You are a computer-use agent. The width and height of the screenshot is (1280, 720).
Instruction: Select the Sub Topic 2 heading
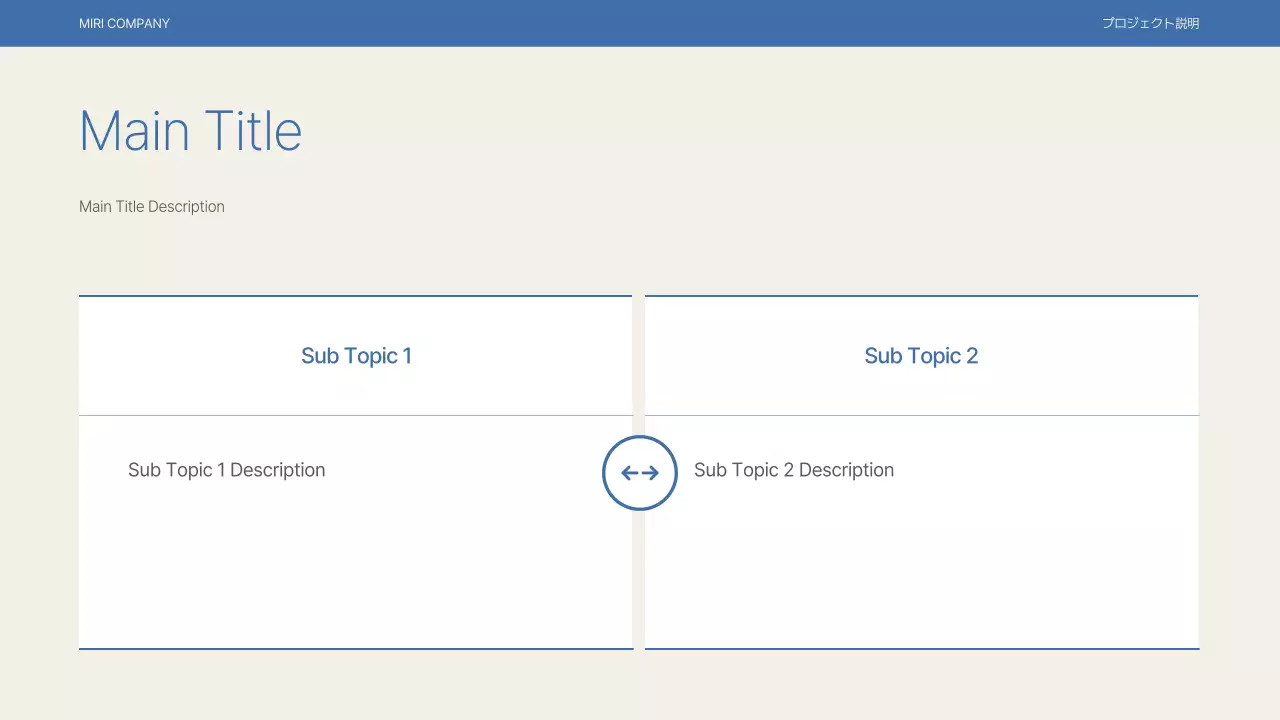921,356
